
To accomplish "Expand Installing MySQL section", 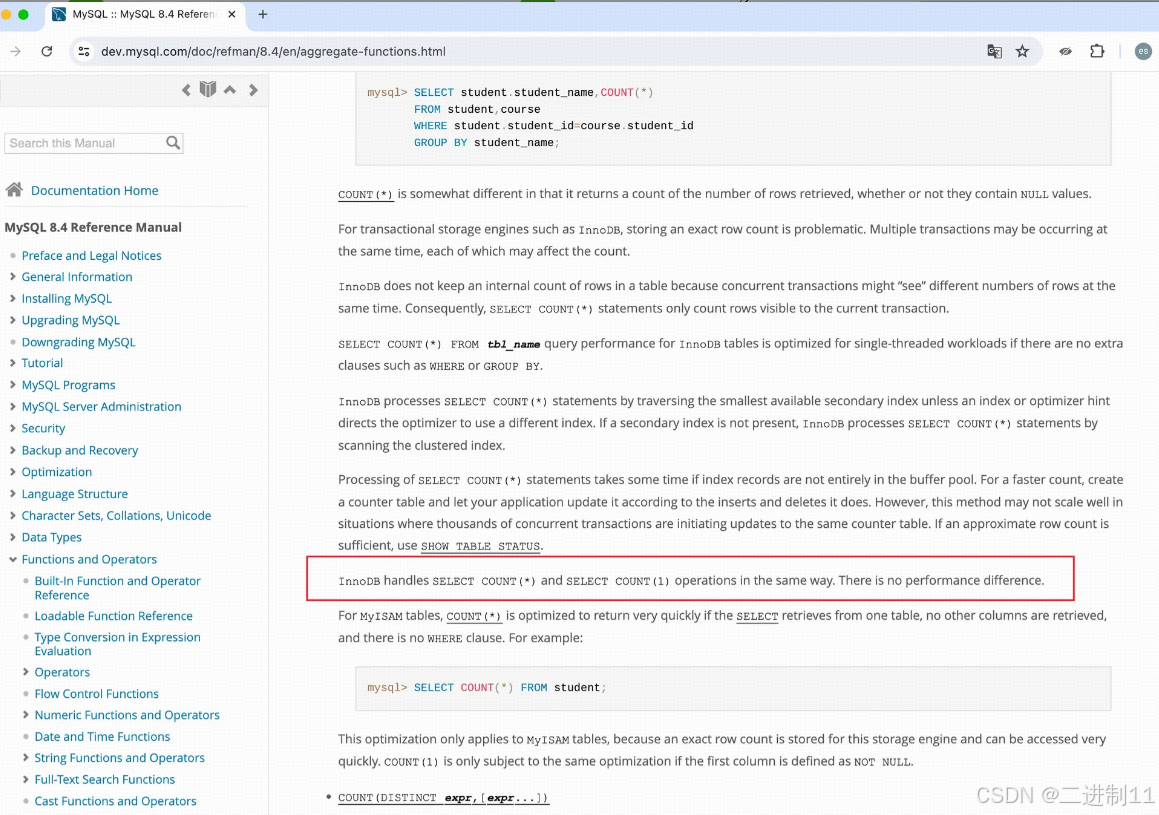I will pyautogui.click(x=13, y=299).
